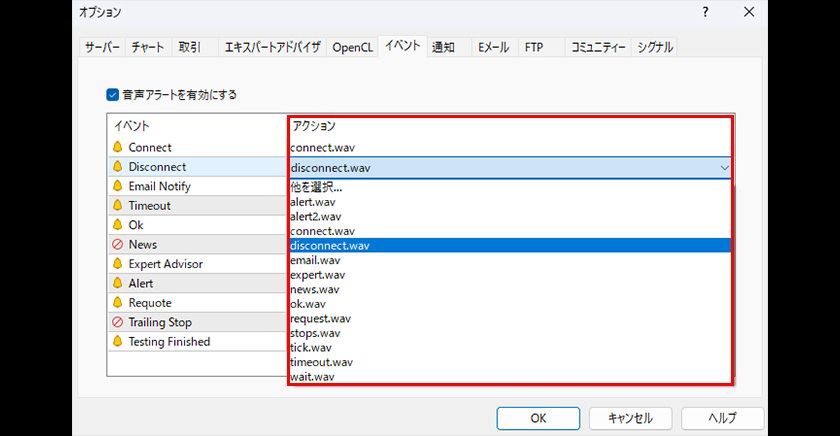This screenshot has width=840, height=436.
Task: Switch to the シグナル tab
Action: tap(655, 47)
